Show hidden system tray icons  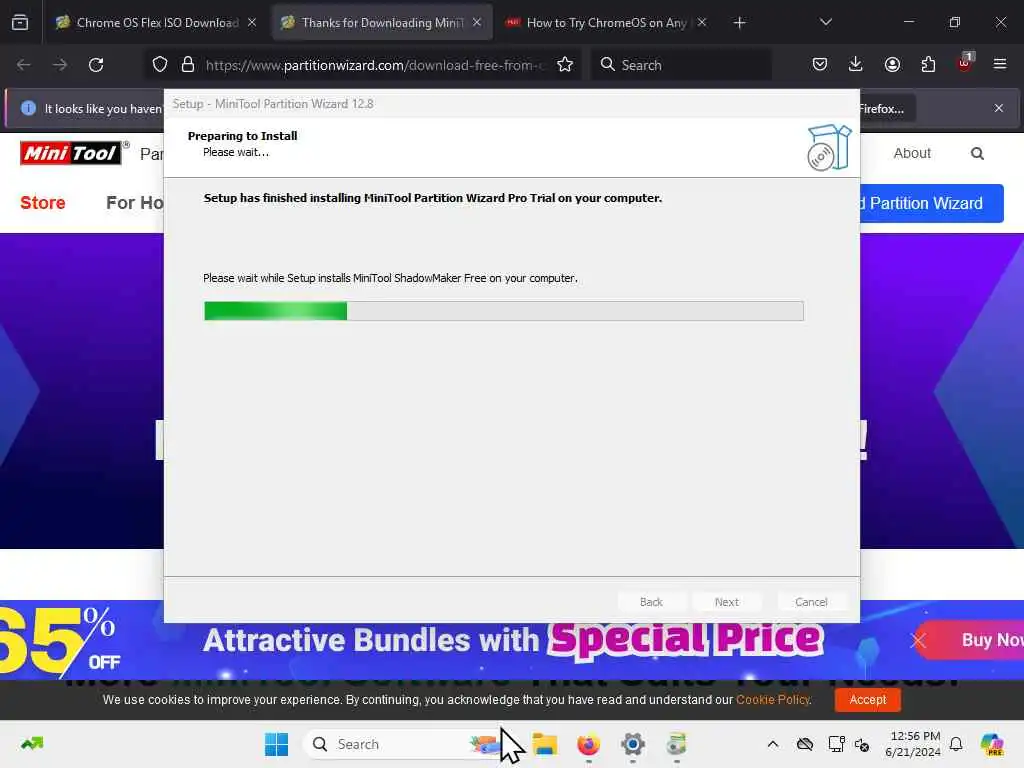click(773, 744)
